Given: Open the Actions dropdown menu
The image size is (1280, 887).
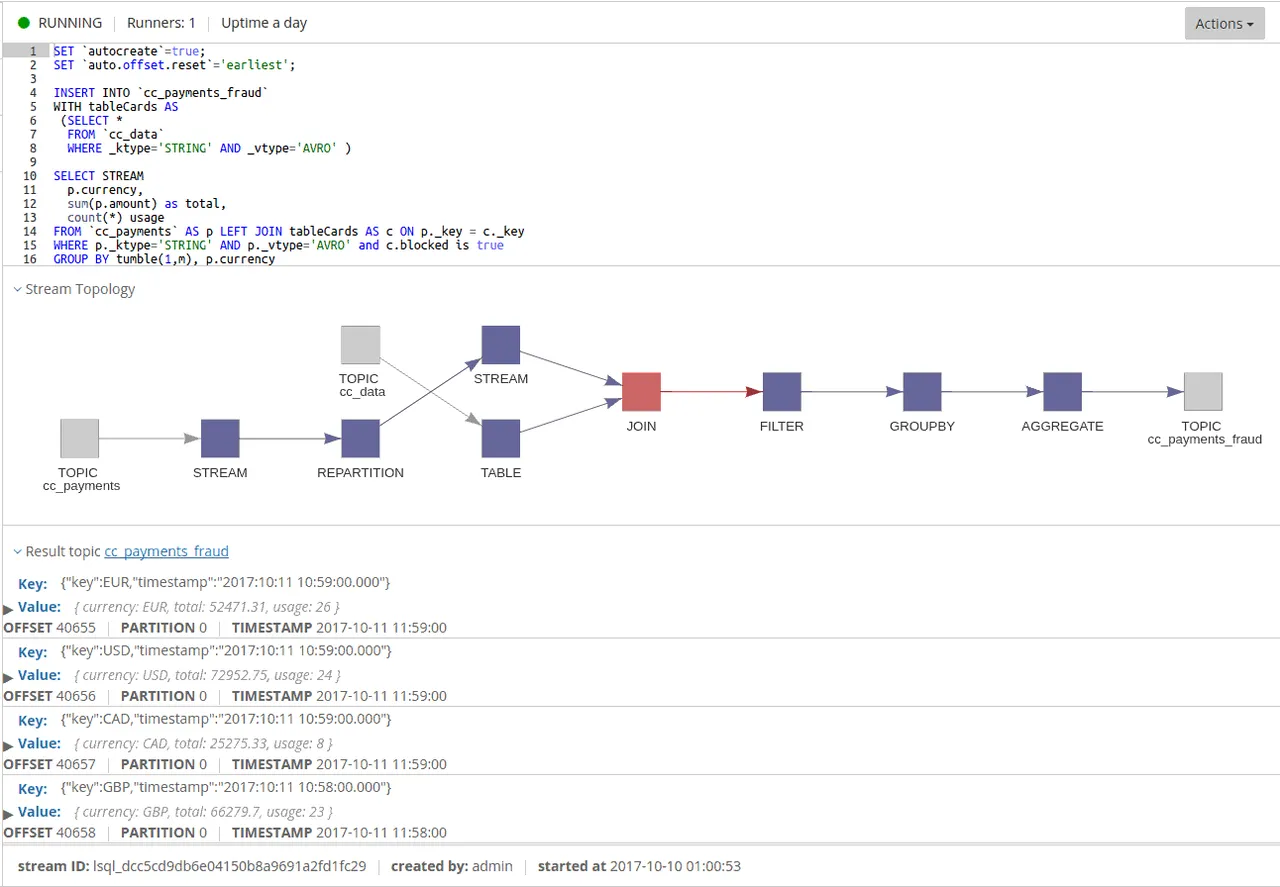Looking at the screenshot, I should click(x=1224, y=22).
